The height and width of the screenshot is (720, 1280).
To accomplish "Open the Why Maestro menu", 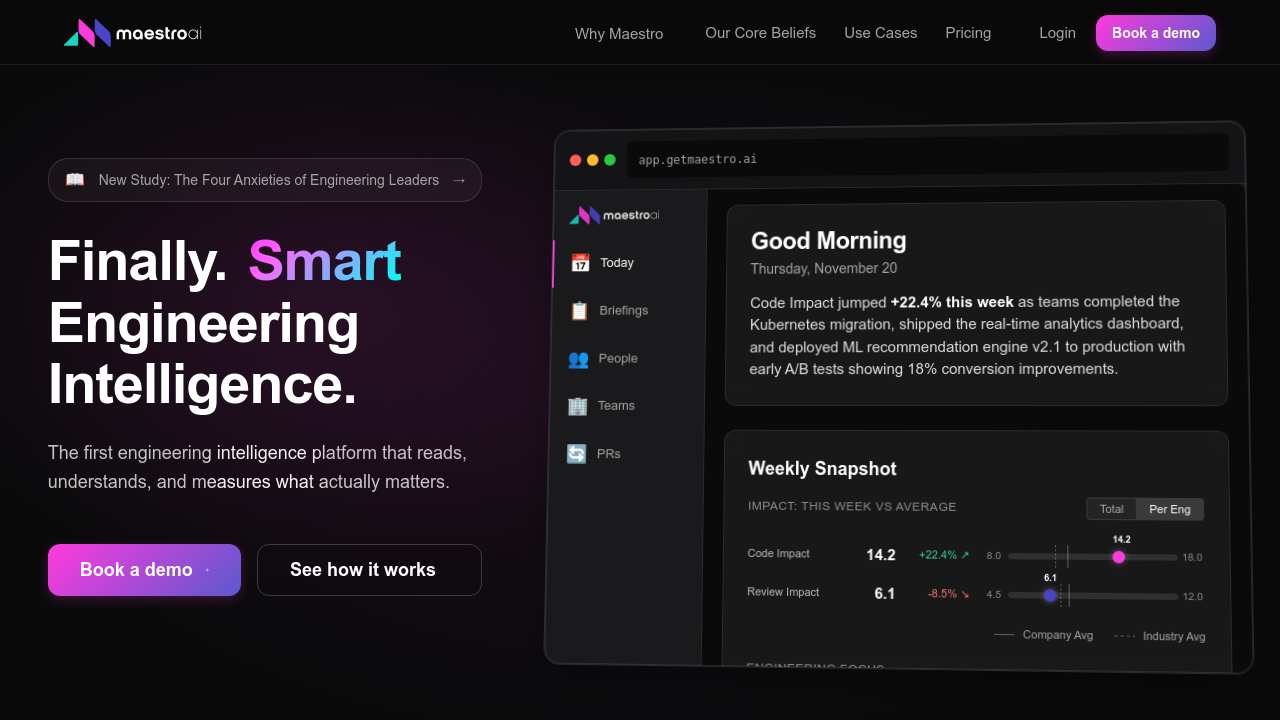I will pyautogui.click(x=618, y=33).
